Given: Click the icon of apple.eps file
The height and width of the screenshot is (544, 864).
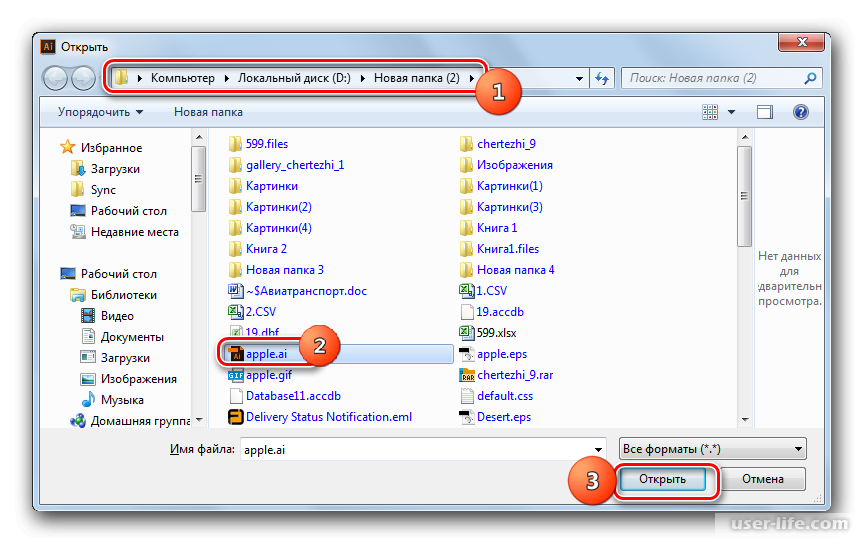Looking at the screenshot, I should coord(467,354).
